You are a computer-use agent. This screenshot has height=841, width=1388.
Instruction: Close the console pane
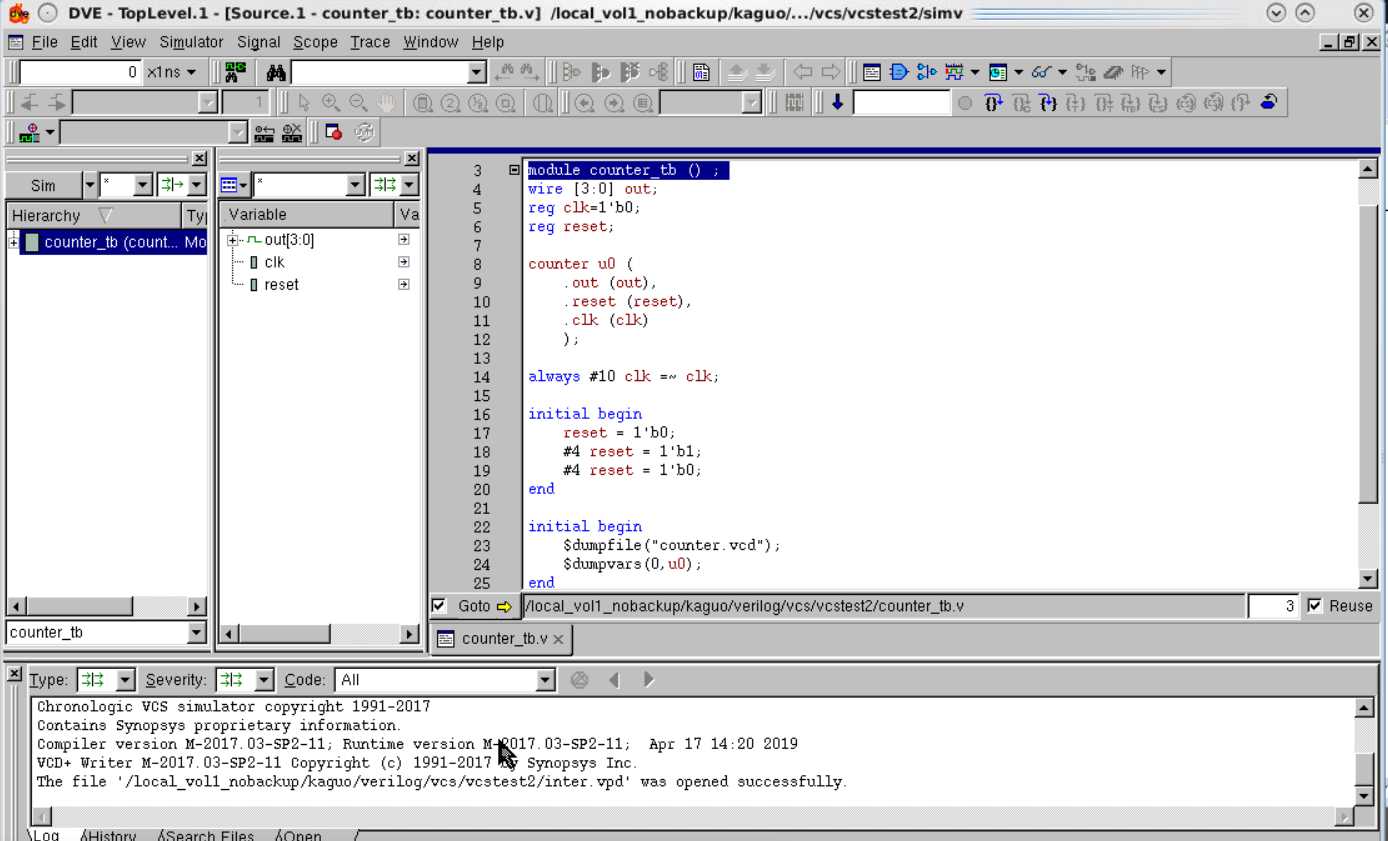[x=14, y=674]
